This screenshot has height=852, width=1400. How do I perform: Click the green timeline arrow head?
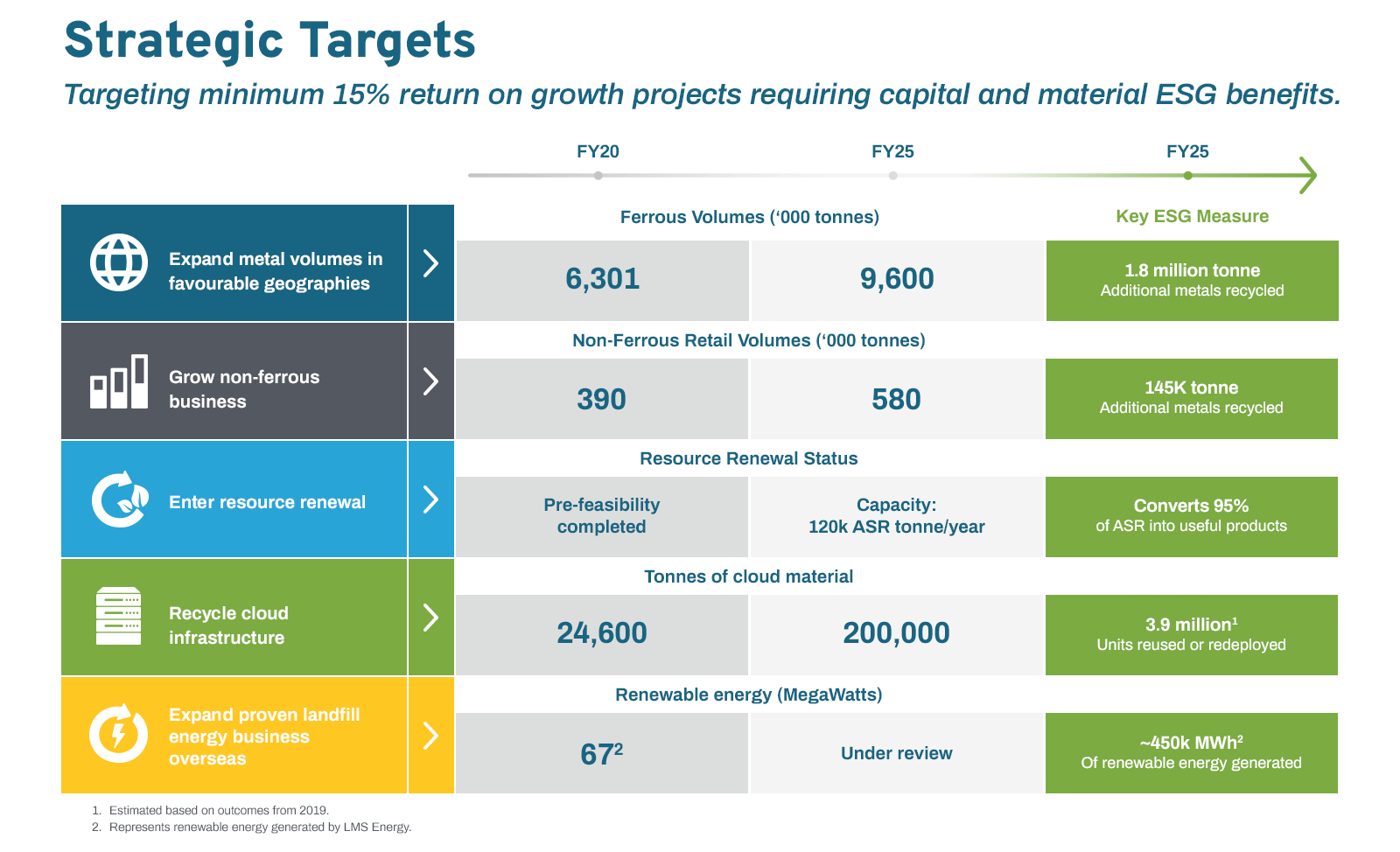[x=1307, y=175]
